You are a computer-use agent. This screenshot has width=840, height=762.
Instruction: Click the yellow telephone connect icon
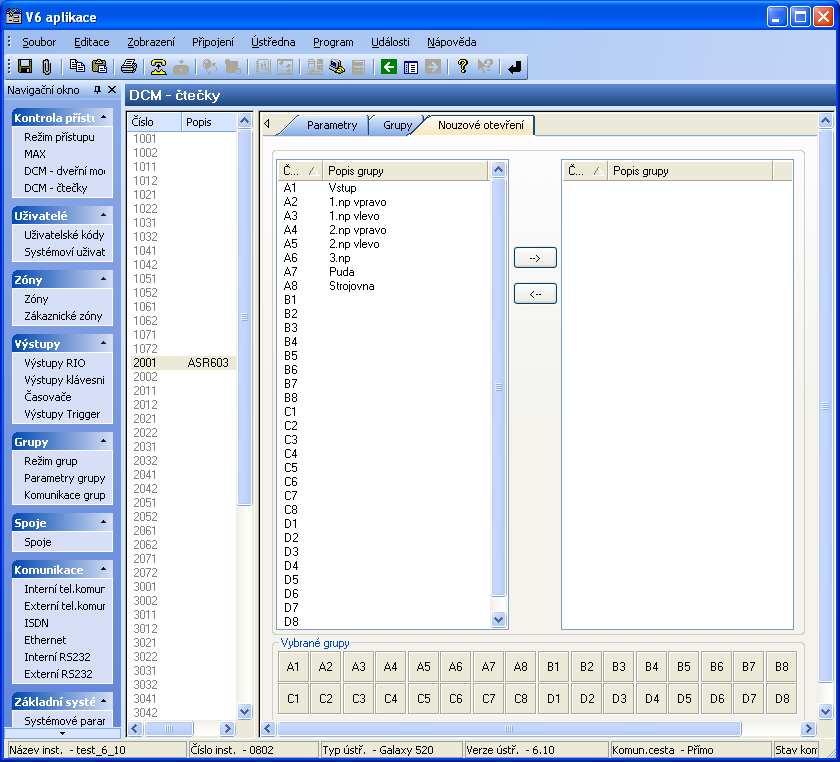pos(158,66)
